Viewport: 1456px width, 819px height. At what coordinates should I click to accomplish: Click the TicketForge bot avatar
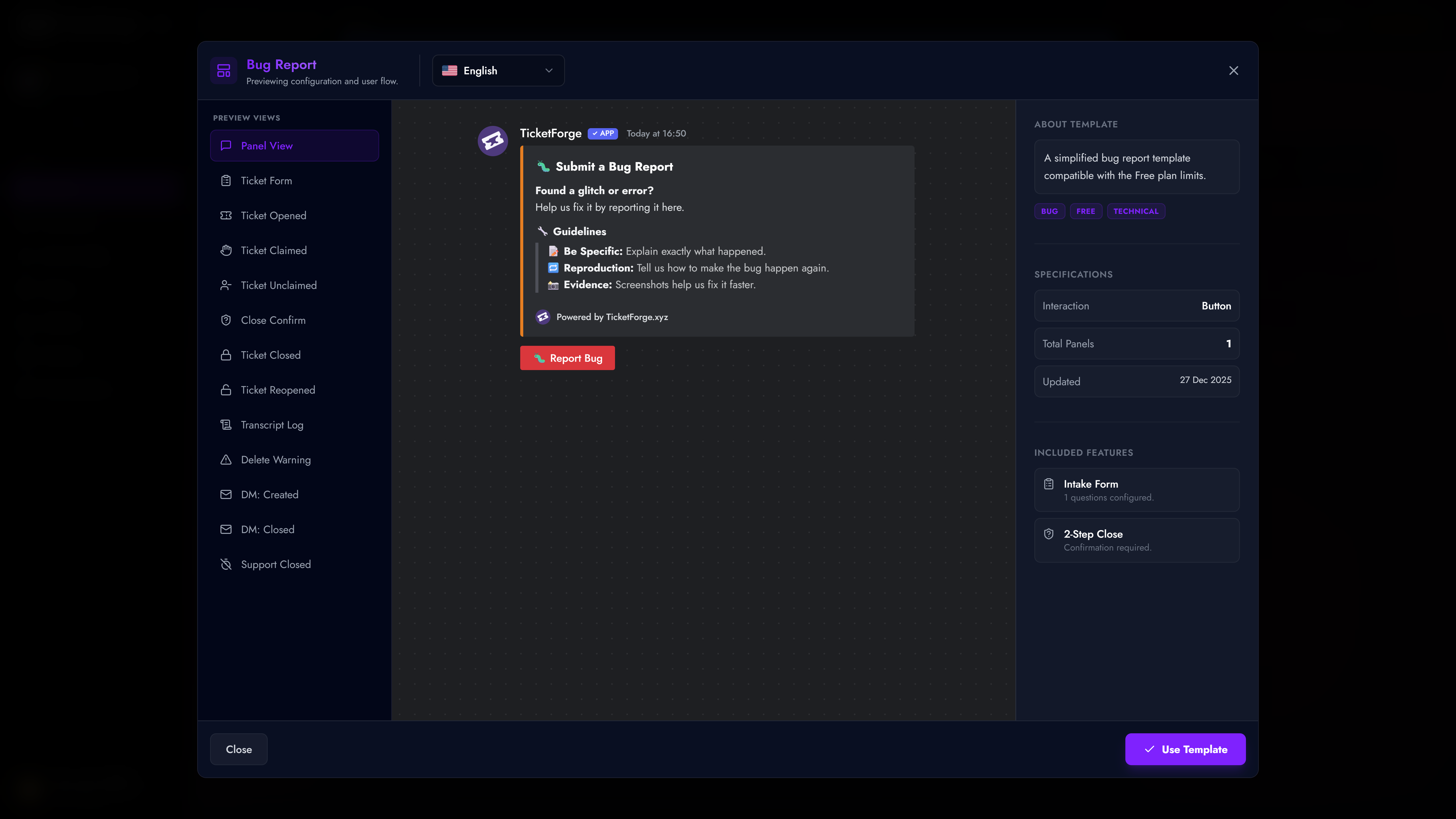[492, 141]
